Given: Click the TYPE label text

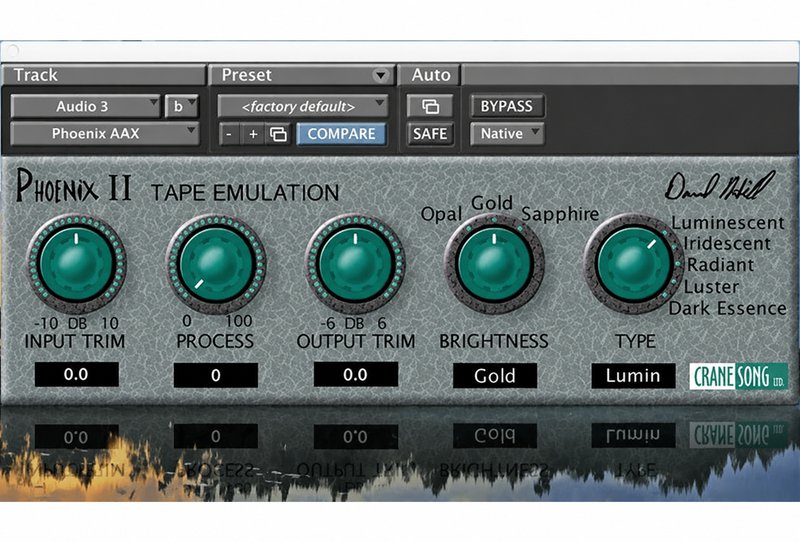Looking at the screenshot, I should [635, 341].
